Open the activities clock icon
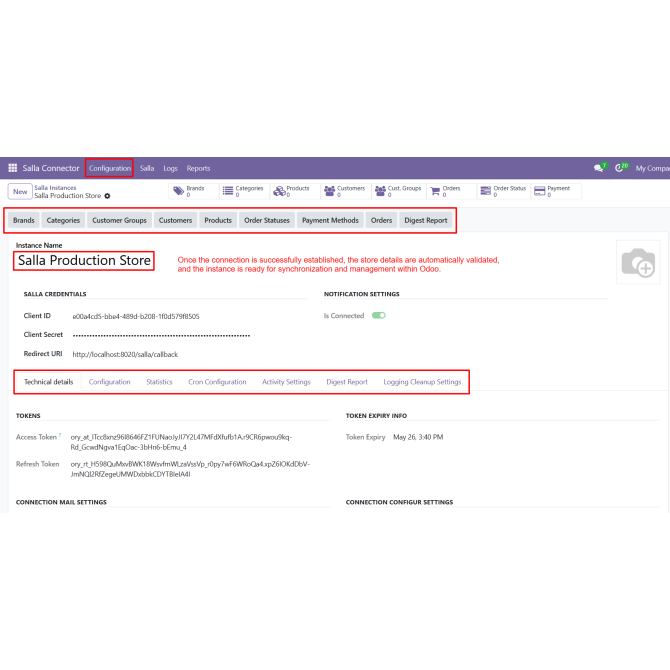The height and width of the screenshot is (670, 670). (x=620, y=168)
